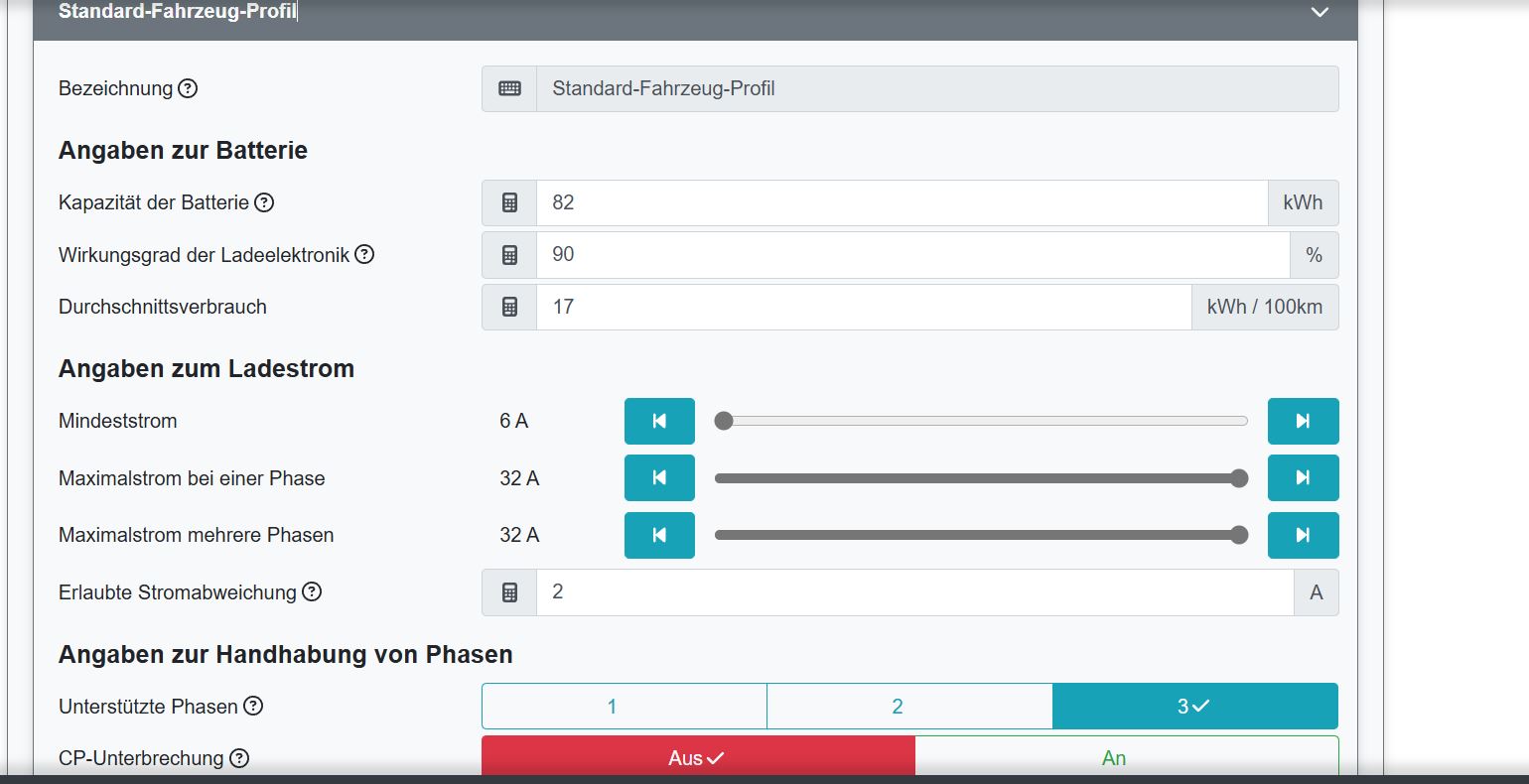
Task: Click the battery capacity field showing 82
Action: tap(902, 202)
